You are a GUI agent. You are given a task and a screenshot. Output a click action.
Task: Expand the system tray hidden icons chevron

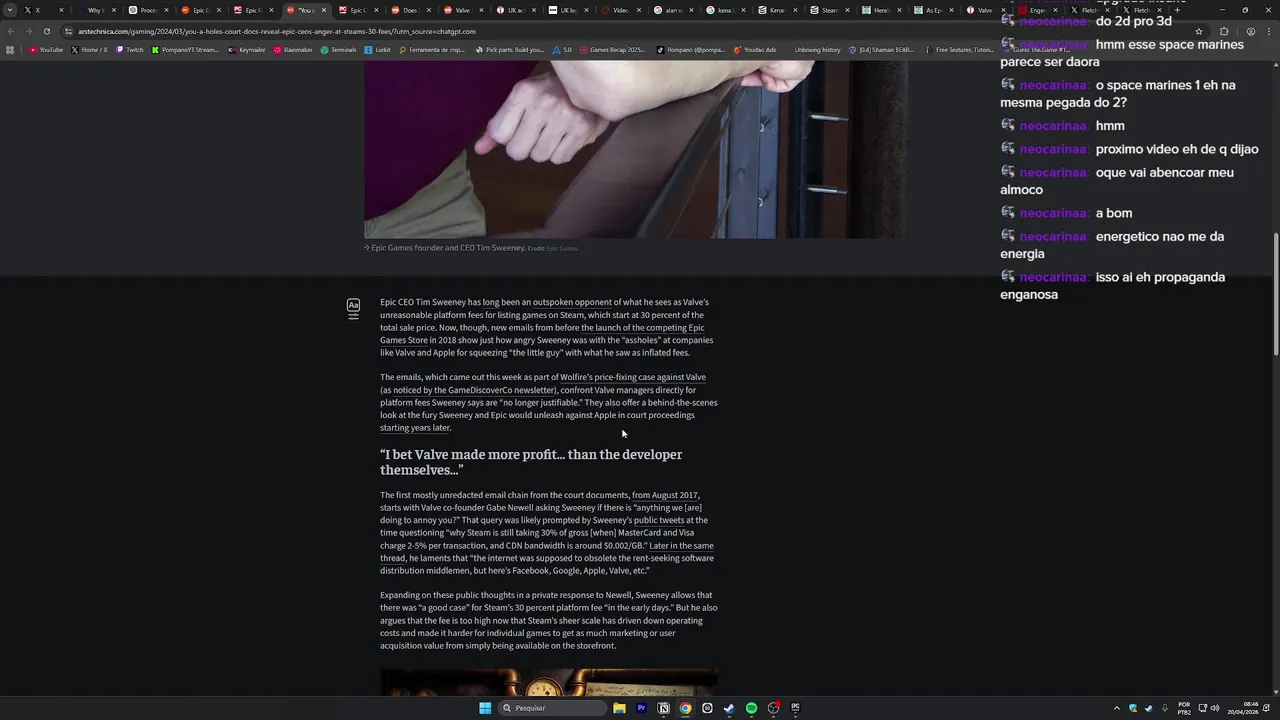[x=1117, y=708]
